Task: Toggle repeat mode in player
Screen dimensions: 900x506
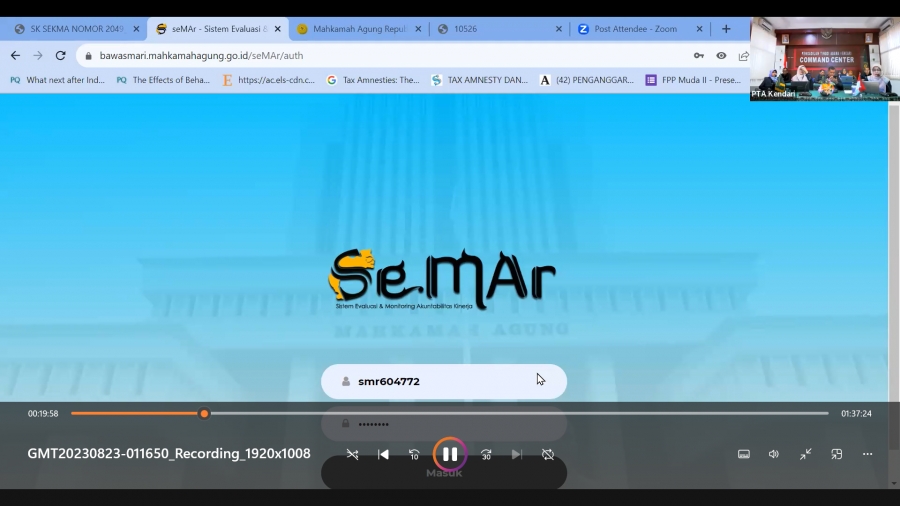Action: click(x=548, y=454)
